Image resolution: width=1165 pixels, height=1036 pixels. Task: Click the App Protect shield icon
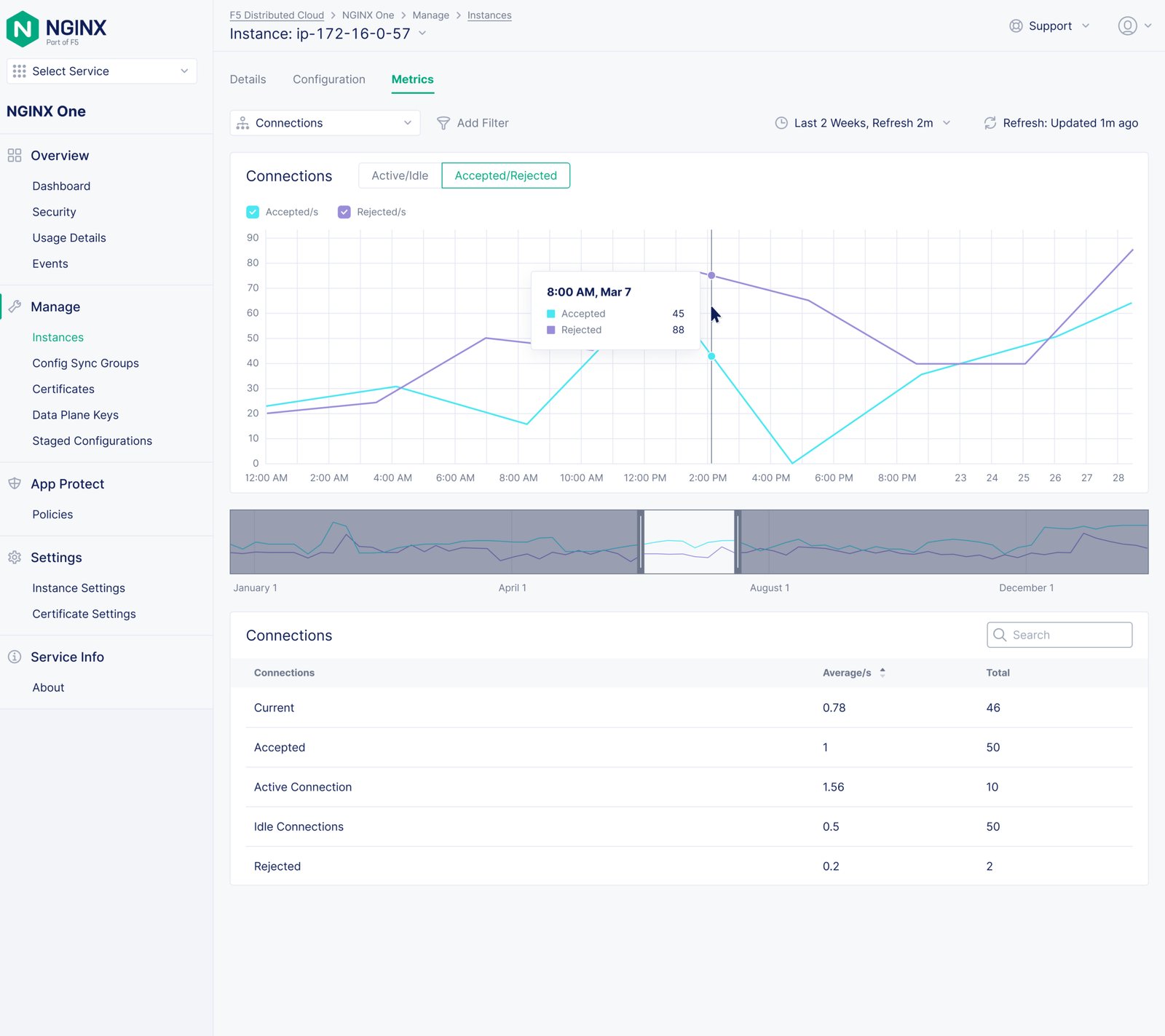pos(15,484)
